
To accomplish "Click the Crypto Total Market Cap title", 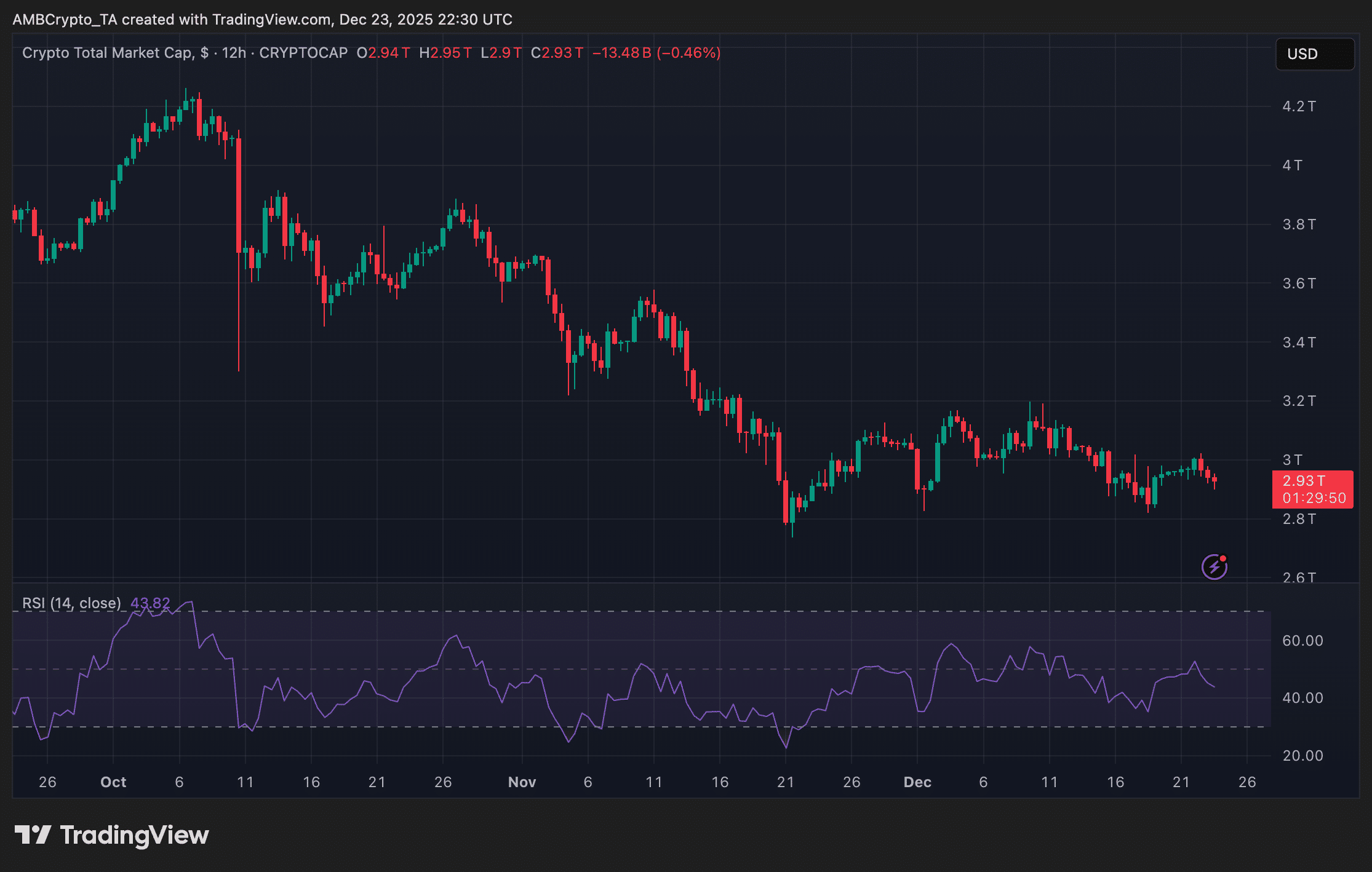I will pos(107,53).
